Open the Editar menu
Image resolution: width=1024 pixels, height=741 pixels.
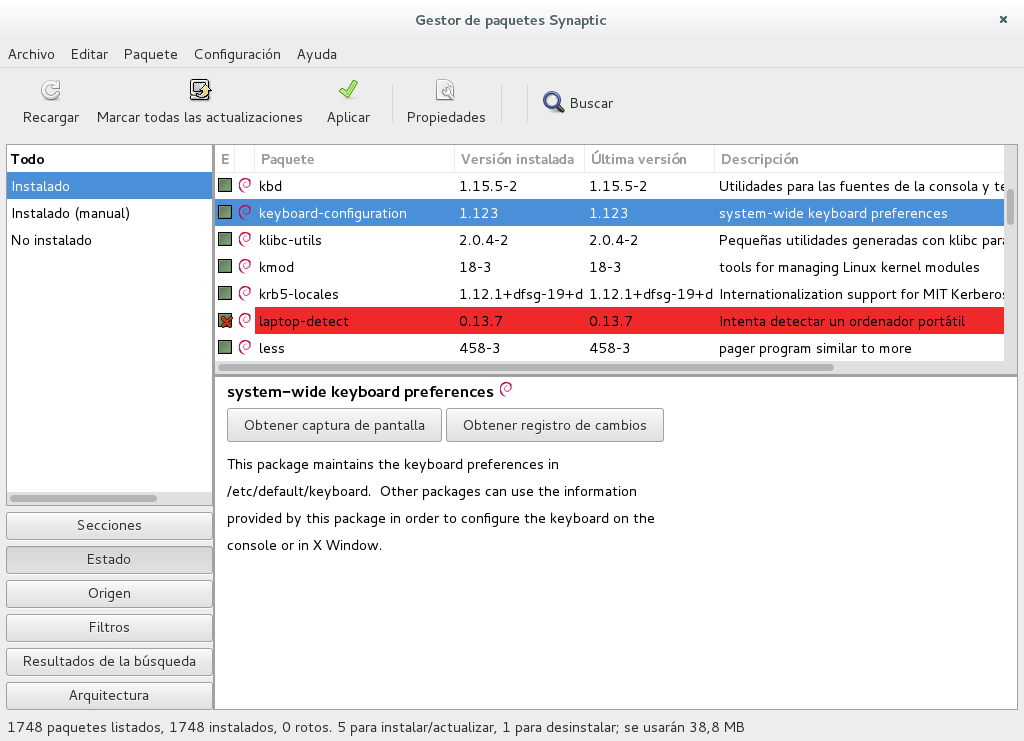(x=89, y=54)
